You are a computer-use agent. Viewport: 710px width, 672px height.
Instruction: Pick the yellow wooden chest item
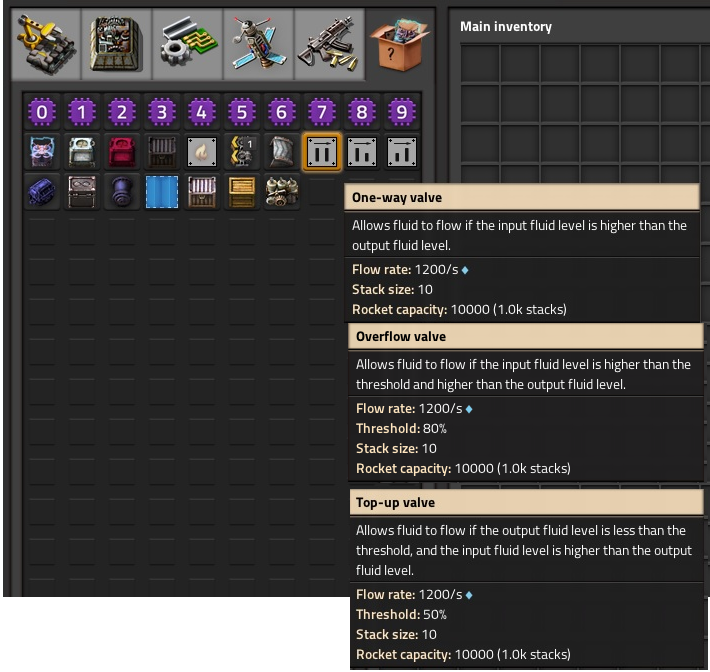pos(241,192)
